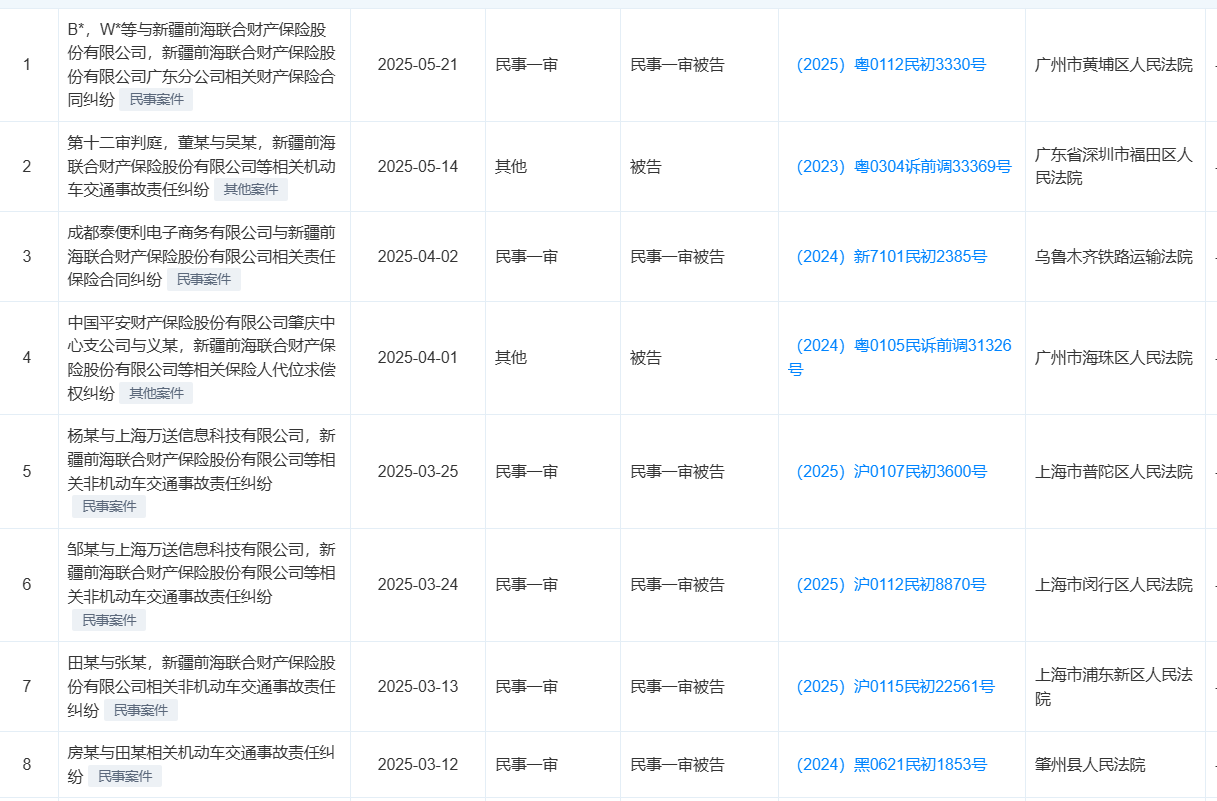This screenshot has height=801, width=1217.
Task: Select the court 乌鲁木齐铁路运输法院
Action: pos(1114,256)
